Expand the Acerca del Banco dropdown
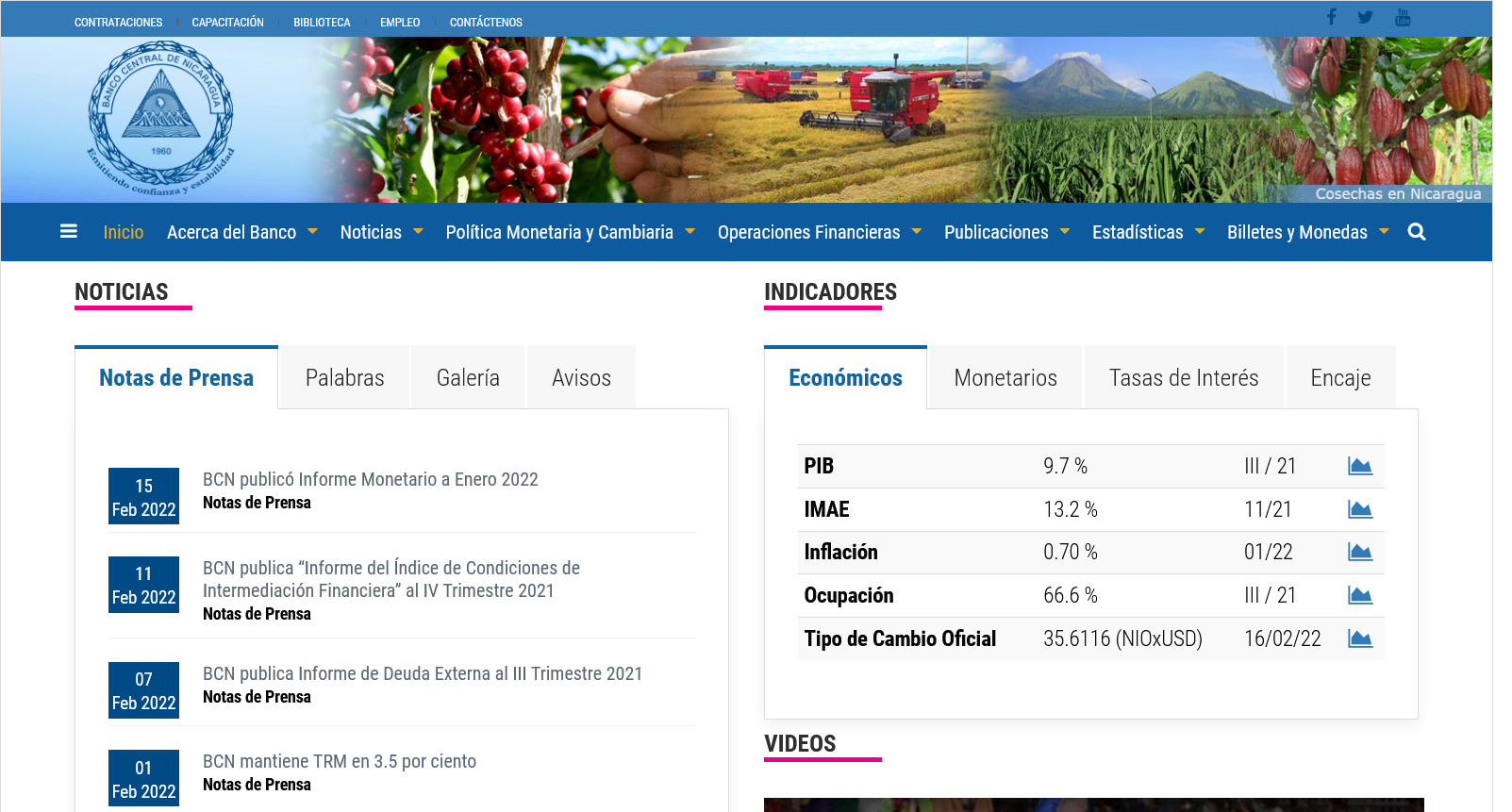Viewport: 1512px width, 812px height. (x=241, y=232)
